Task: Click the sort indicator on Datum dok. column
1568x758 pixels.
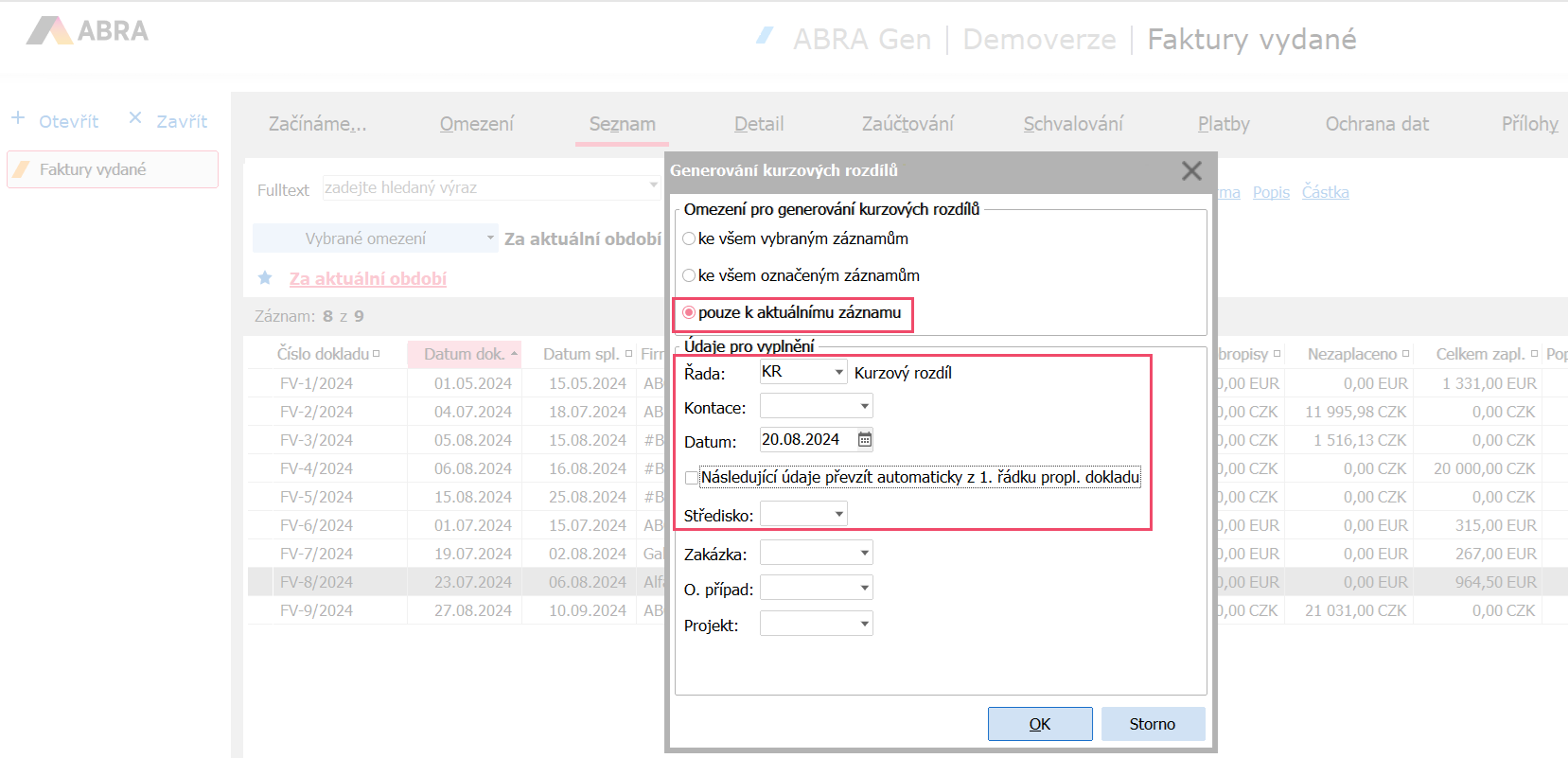Action: coord(514,354)
